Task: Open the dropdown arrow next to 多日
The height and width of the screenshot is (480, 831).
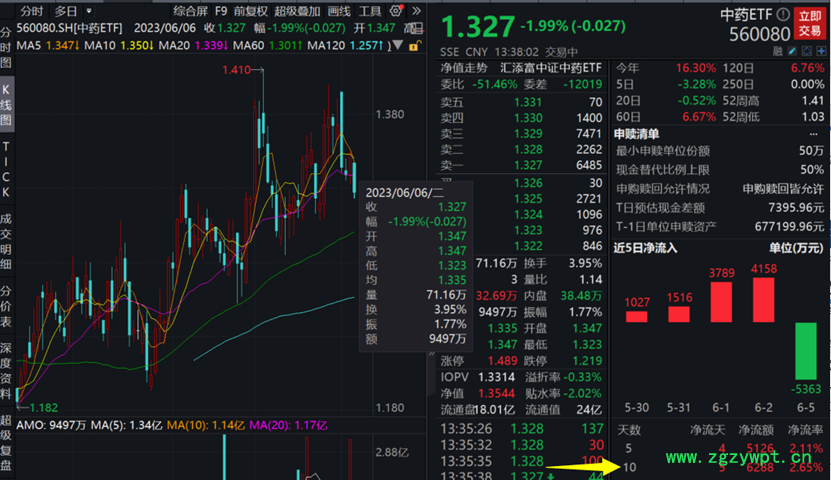Action: point(90,11)
